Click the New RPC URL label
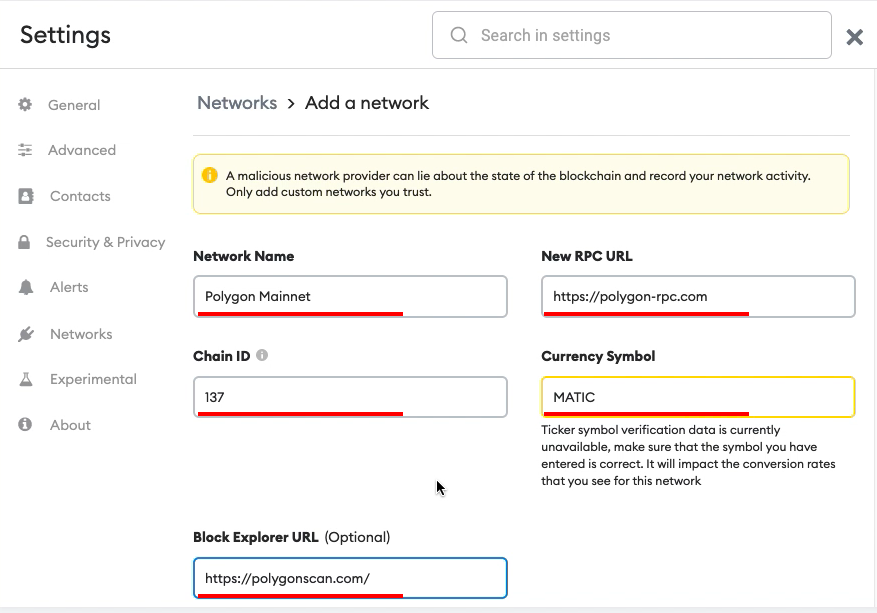This screenshot has width=877, height=613. pos(587,256)
